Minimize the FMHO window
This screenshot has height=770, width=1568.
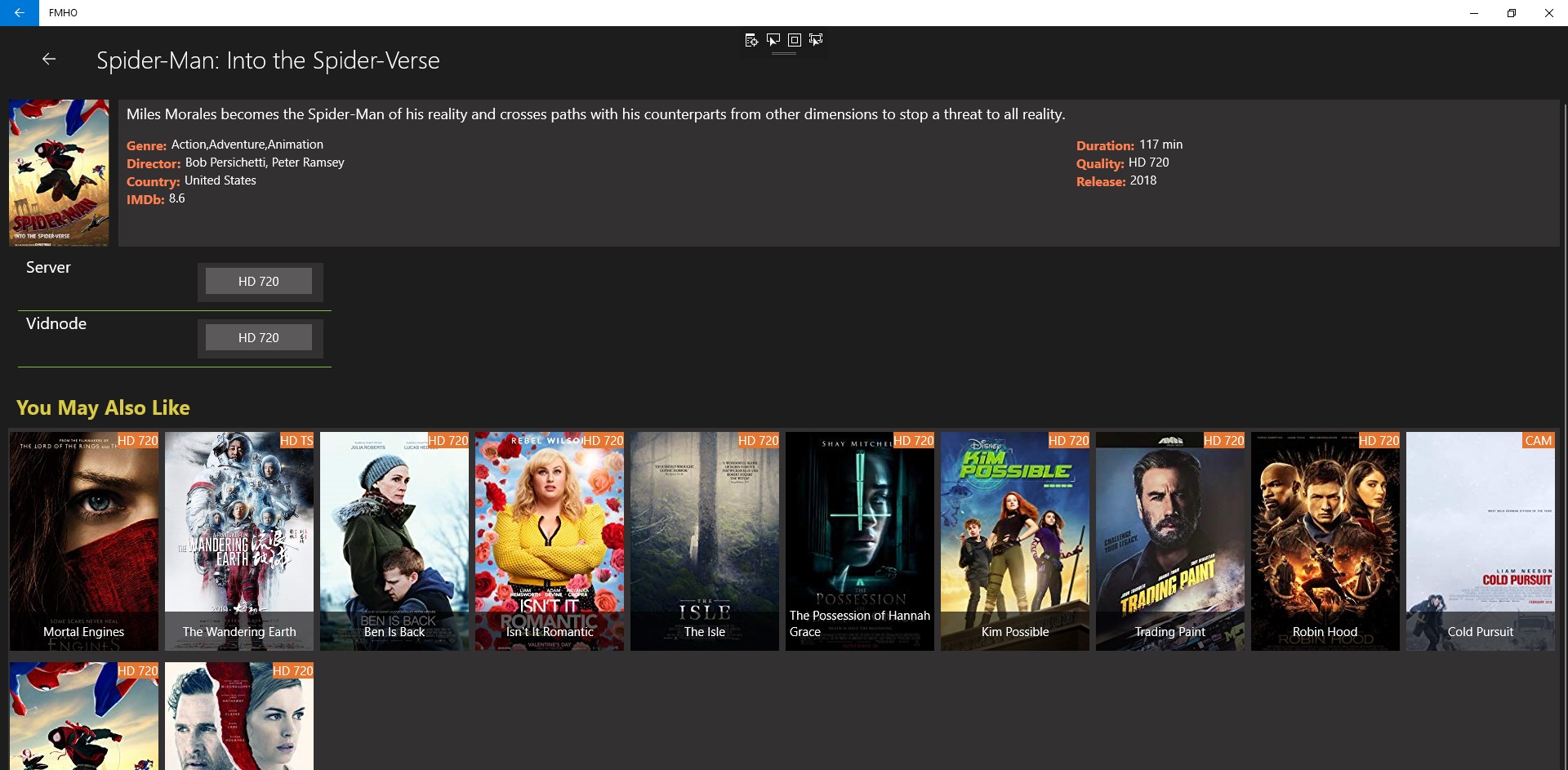click(1474, 13)
